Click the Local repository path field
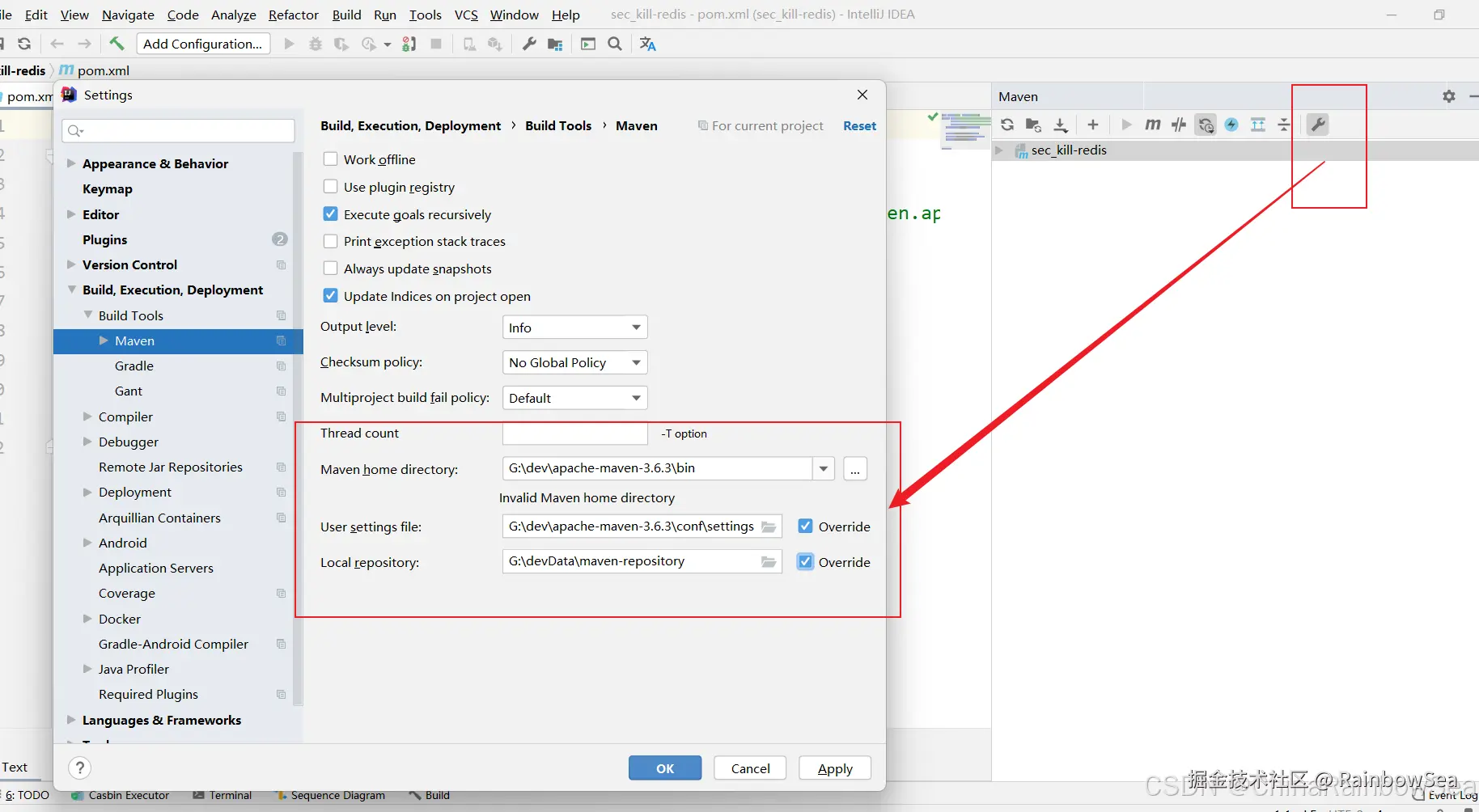 click(x=642, y=561)
